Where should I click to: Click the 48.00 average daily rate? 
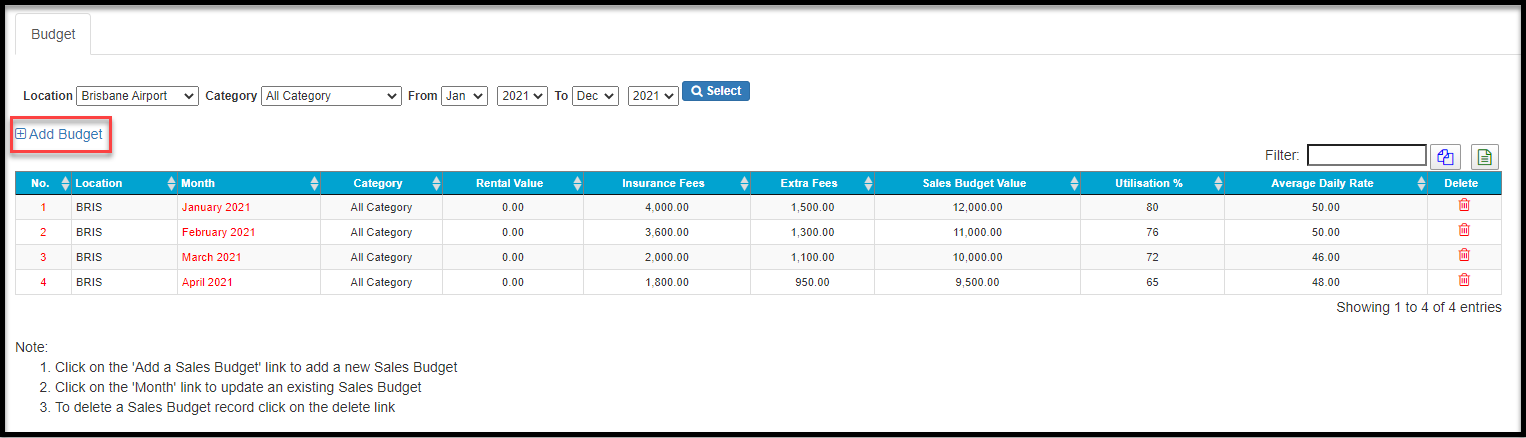coord(1326,282)
